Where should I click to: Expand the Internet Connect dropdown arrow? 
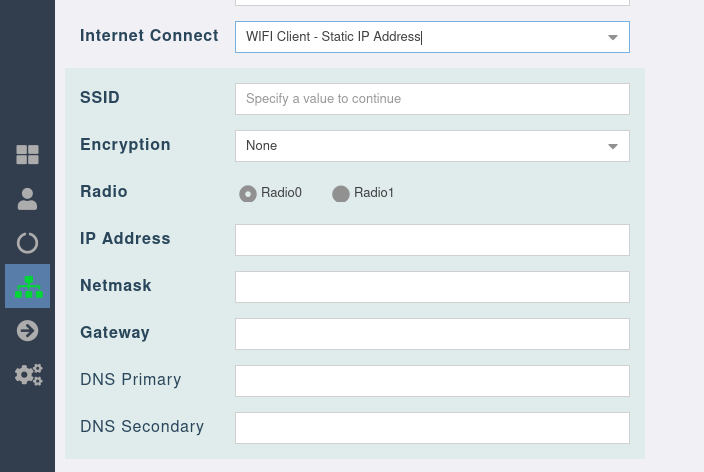coord(613,38)
